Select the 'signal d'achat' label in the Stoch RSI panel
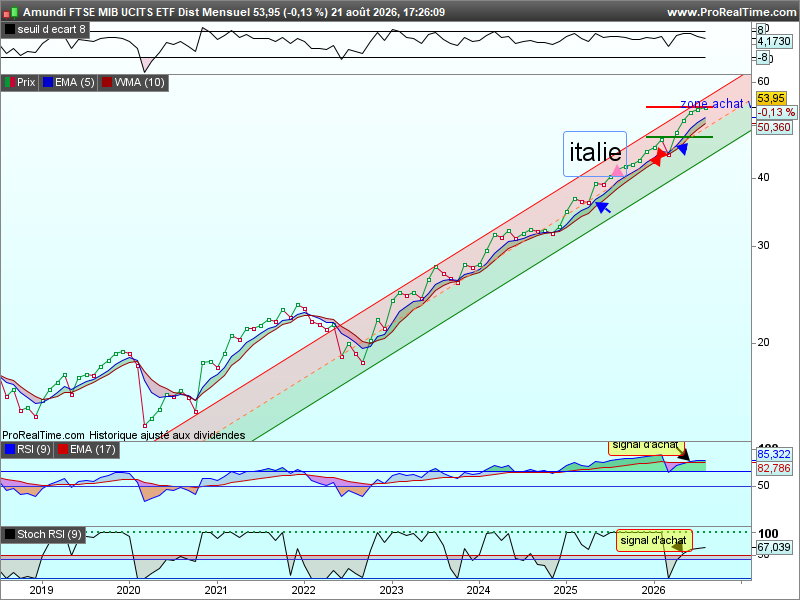The width and height of the screenshot is (800, 600). point(654,540)
